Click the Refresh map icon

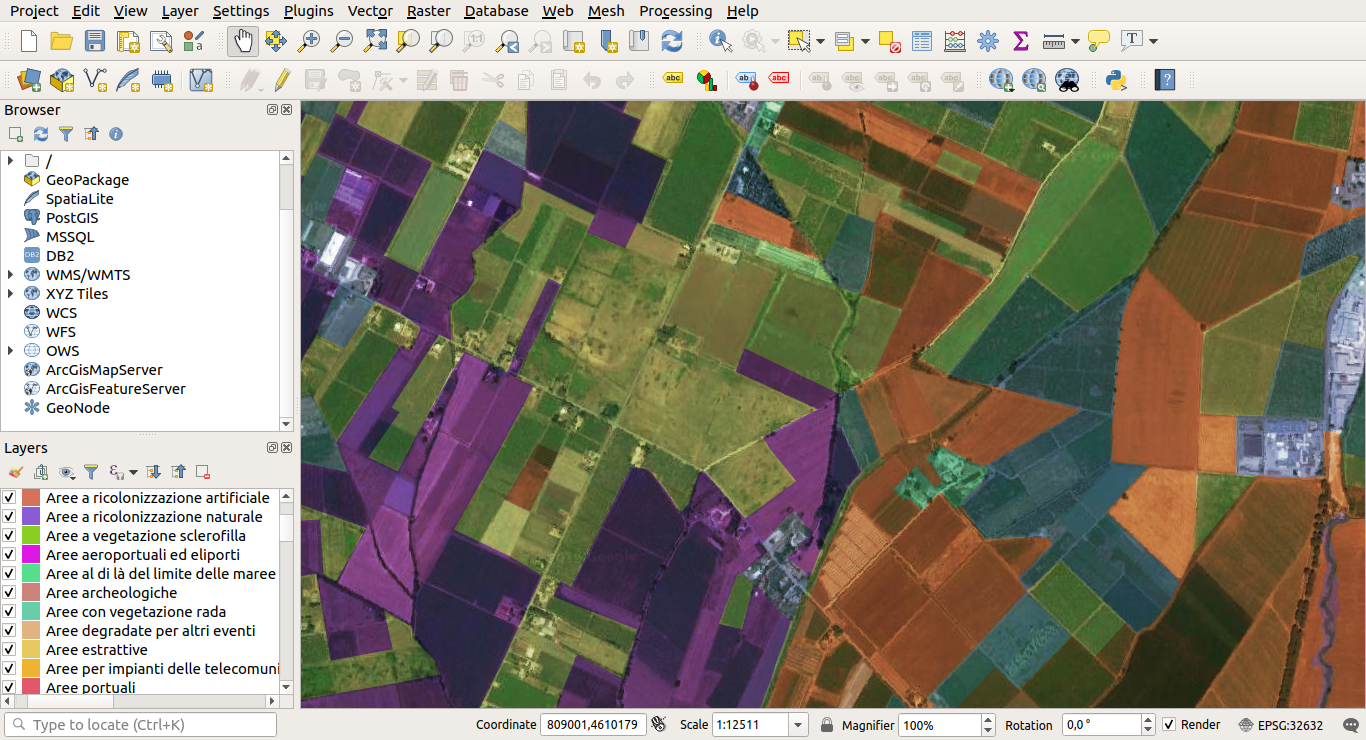tap(672, 41)
